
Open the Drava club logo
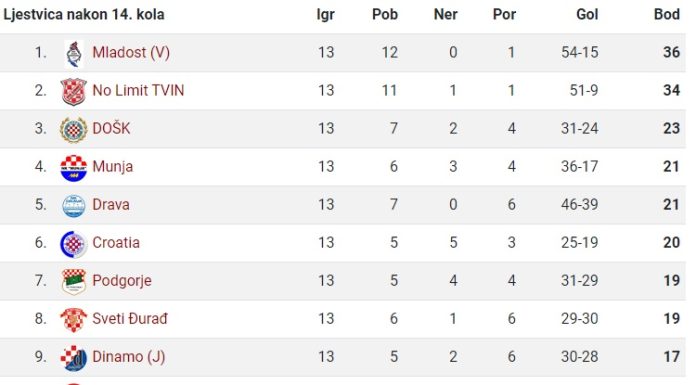click(x=74, y=206)
